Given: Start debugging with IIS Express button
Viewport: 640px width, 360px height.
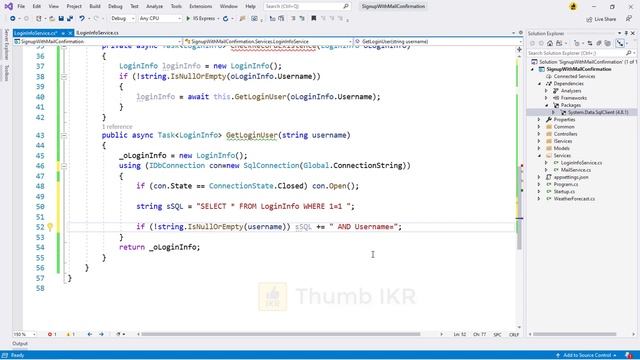Looking at the screenshot, I should click(x=201, y=18).
